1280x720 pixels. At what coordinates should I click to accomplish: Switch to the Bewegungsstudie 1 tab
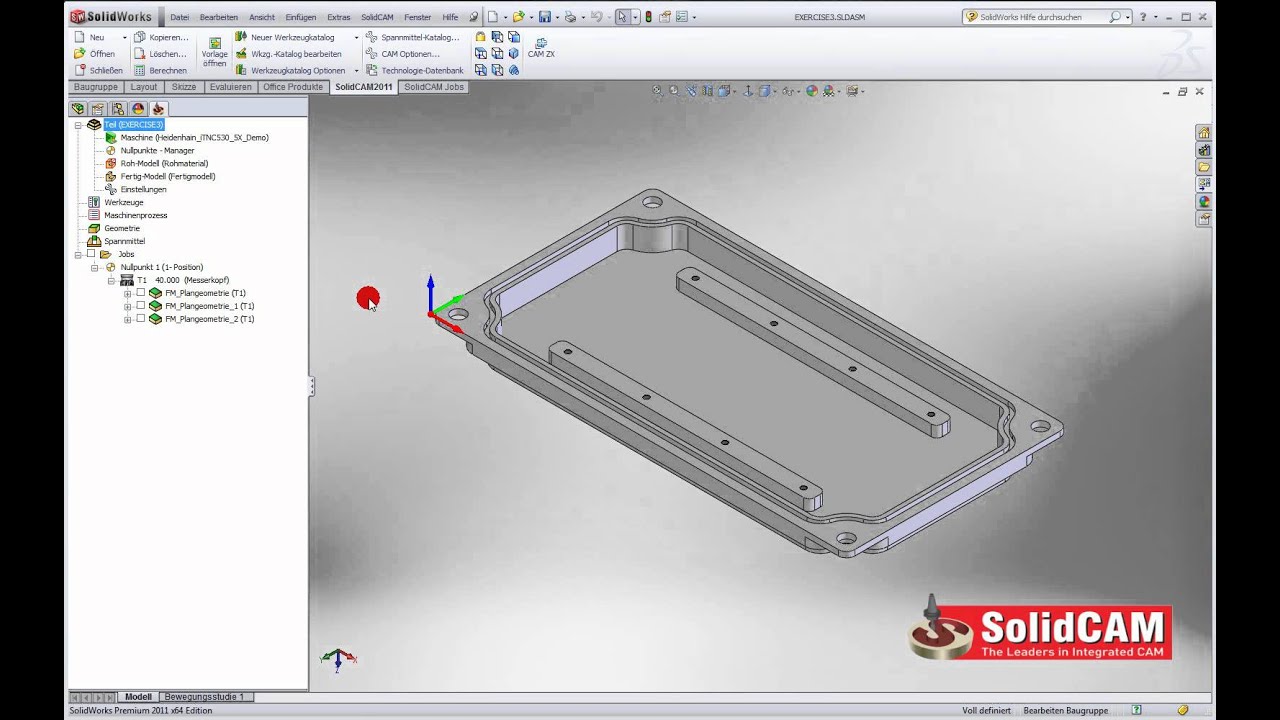coord(204,696)
